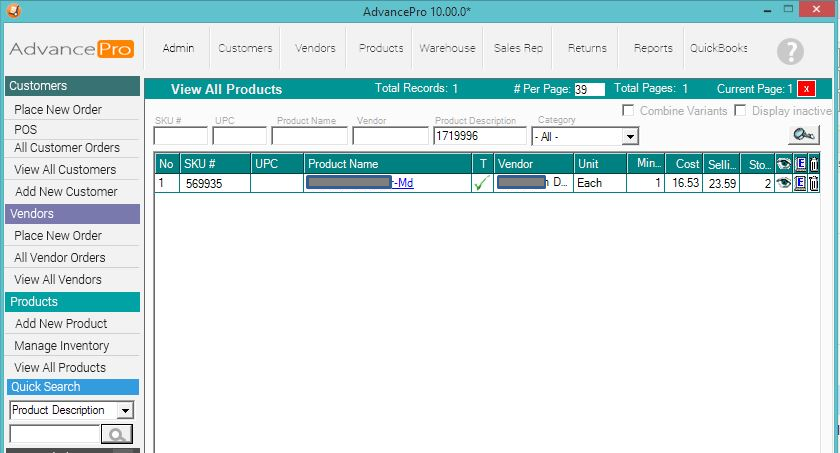The height and width of the screenshot is (453, 840).
Task: Enable the Combine Variants checkbox
Action: 628,111
